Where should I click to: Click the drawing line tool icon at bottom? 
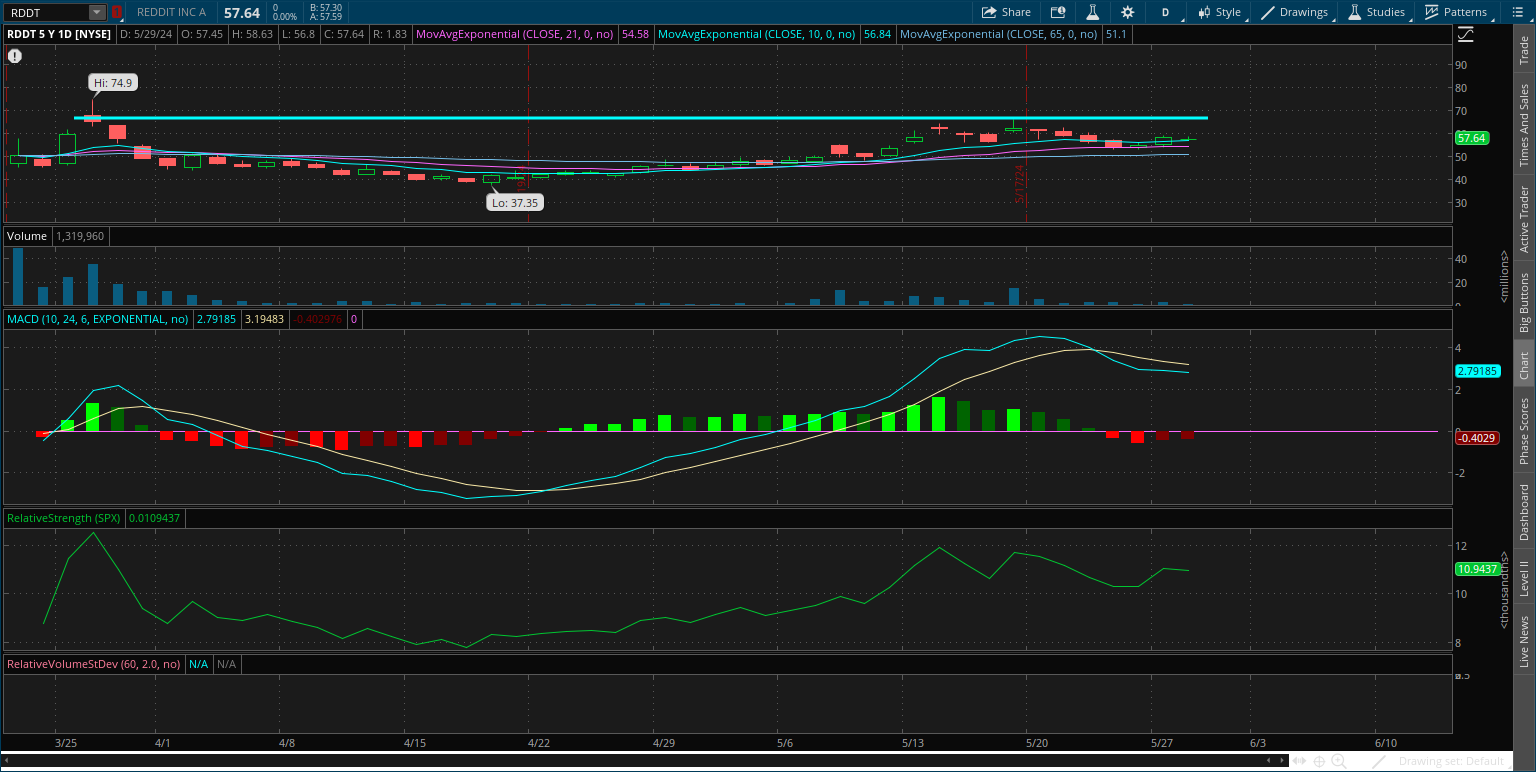click(x=1381, y=761)
